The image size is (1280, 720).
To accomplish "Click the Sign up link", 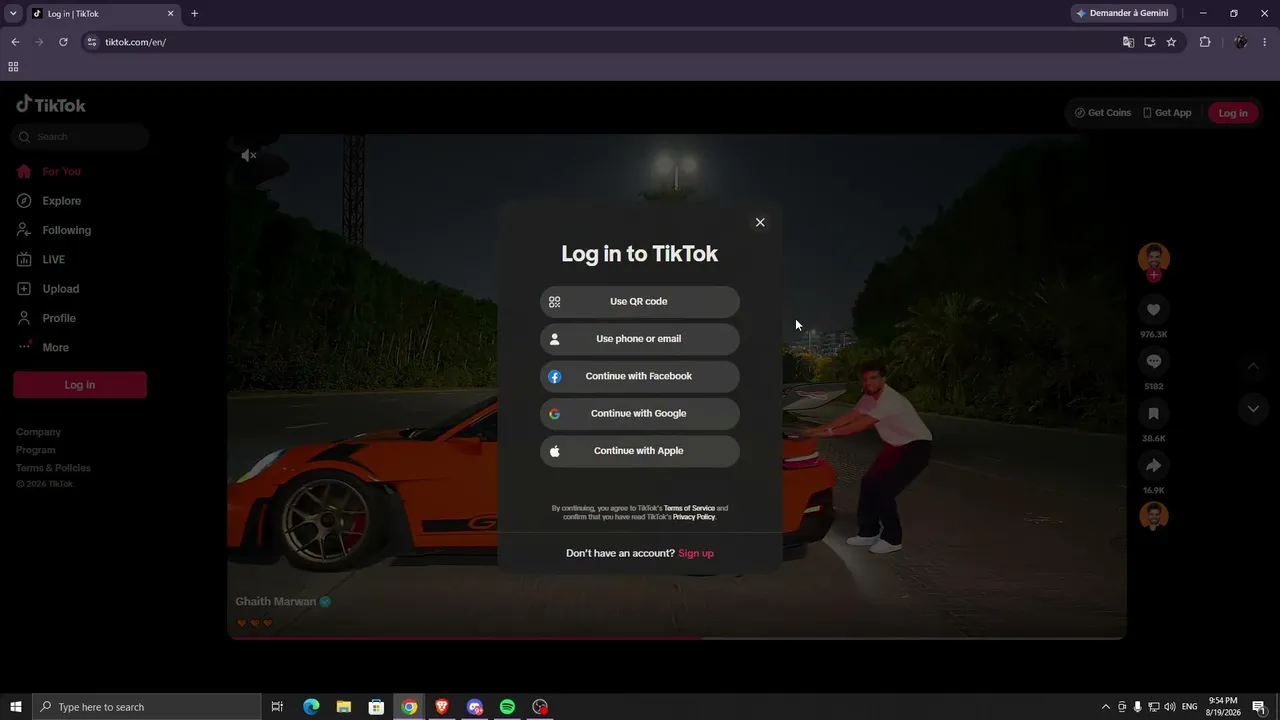I will [x=696, y=553].
